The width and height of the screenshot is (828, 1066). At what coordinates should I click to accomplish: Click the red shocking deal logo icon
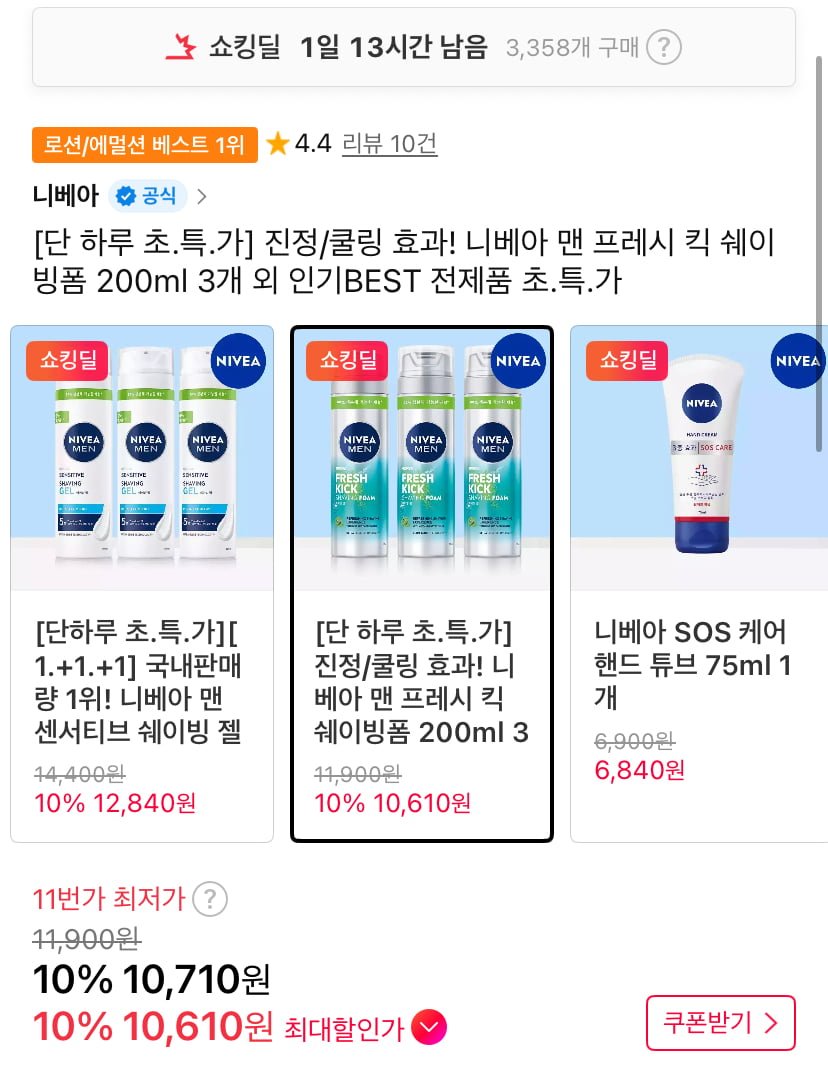point(181,47)
